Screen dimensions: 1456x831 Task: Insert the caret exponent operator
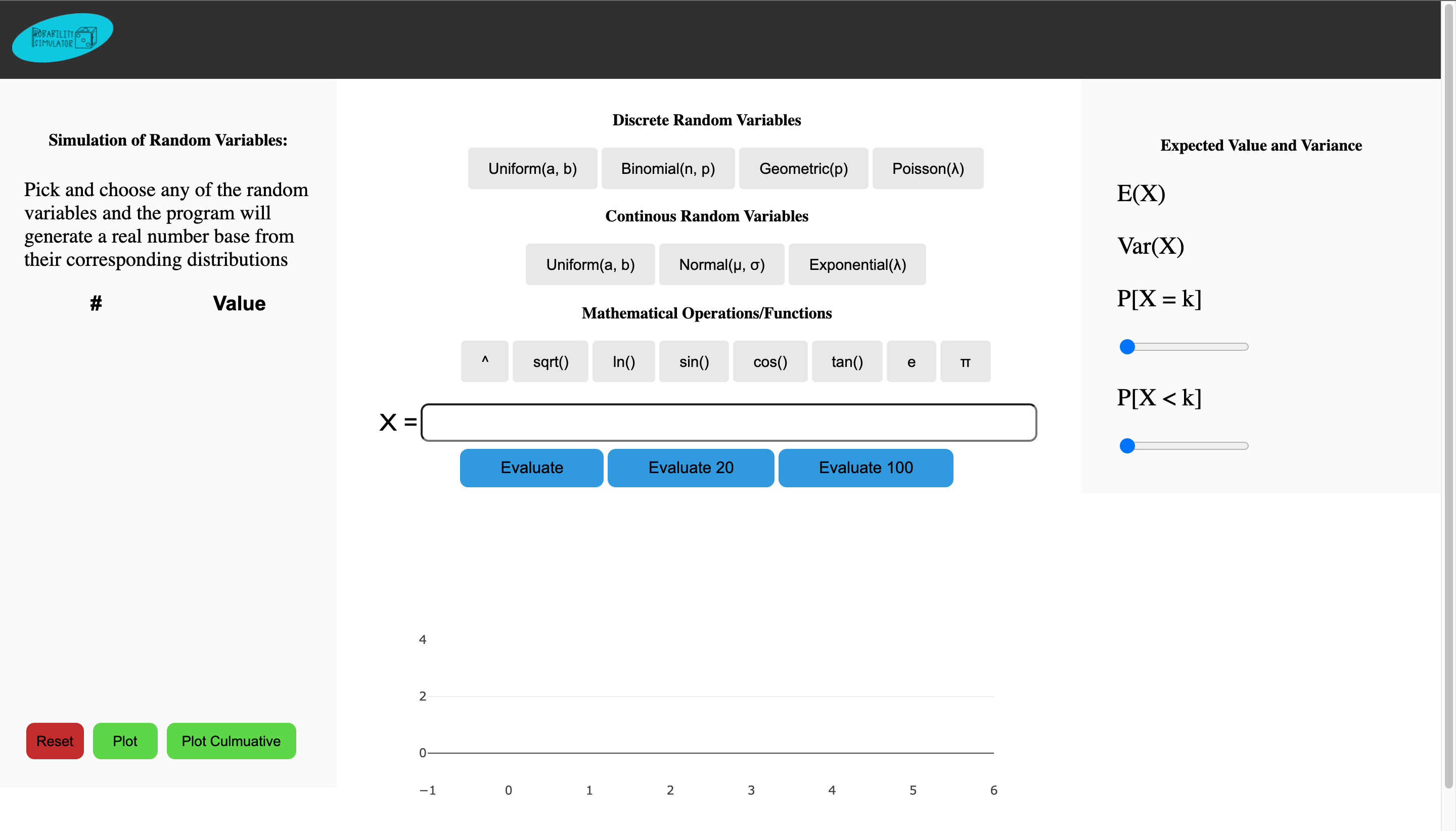tap(484, 361)
